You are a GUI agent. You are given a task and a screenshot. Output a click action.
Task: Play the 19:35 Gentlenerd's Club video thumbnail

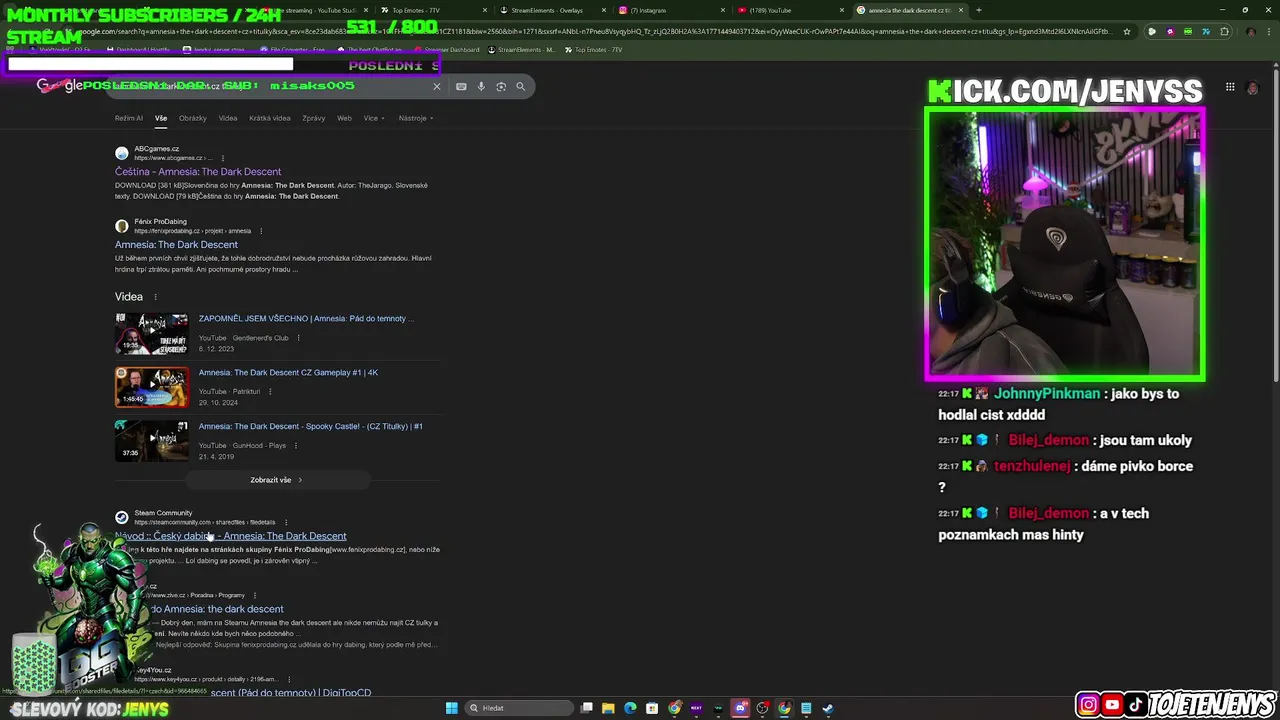click(x=151, y=334)
